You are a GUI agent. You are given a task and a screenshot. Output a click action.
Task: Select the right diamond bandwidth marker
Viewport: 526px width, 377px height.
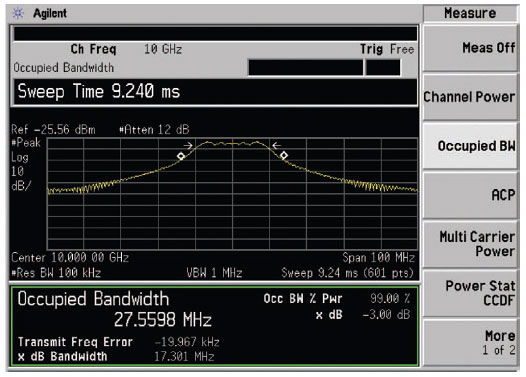point(284,155)
